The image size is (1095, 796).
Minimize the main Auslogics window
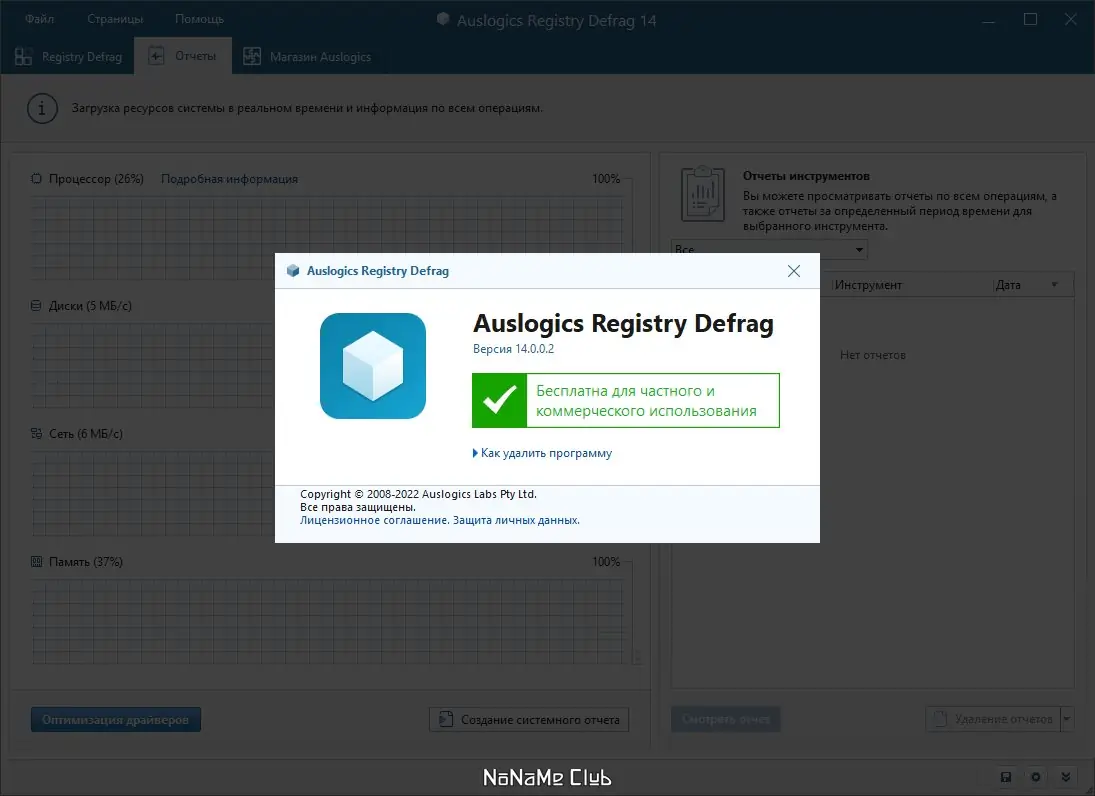(989, 20)
